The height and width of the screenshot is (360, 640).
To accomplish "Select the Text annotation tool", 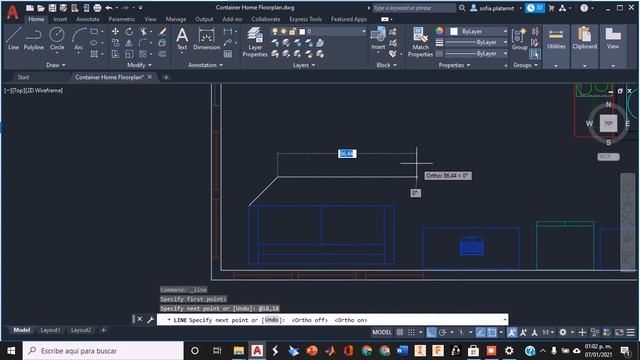I will 182,39.
